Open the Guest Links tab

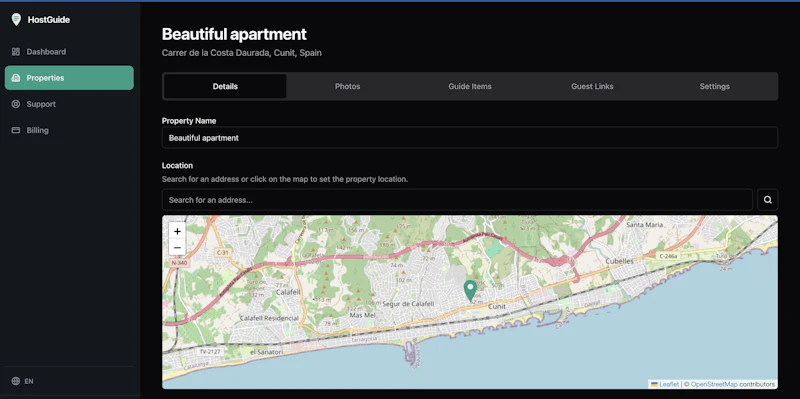[x=592, y=86]
